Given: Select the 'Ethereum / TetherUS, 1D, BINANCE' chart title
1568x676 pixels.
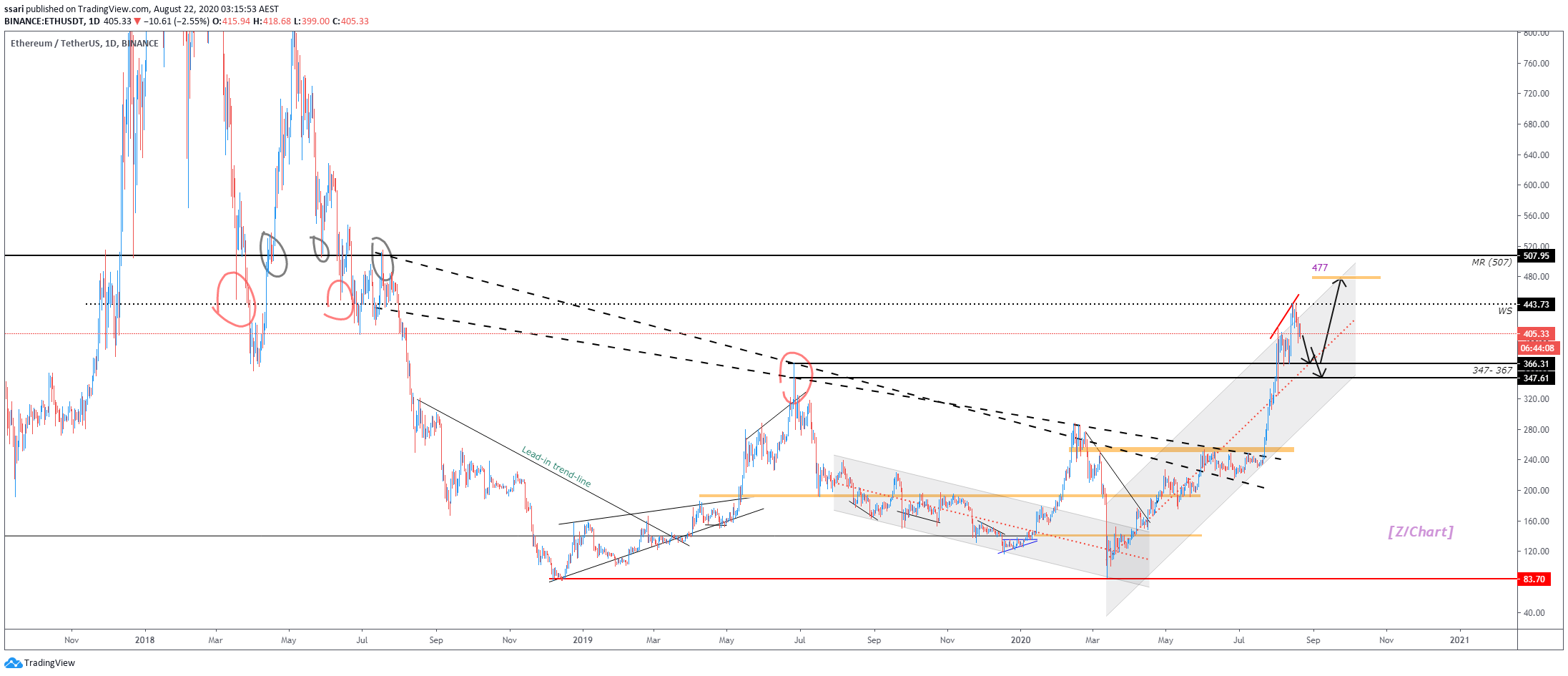Looking at the screenshot, I should coord(84,44).
